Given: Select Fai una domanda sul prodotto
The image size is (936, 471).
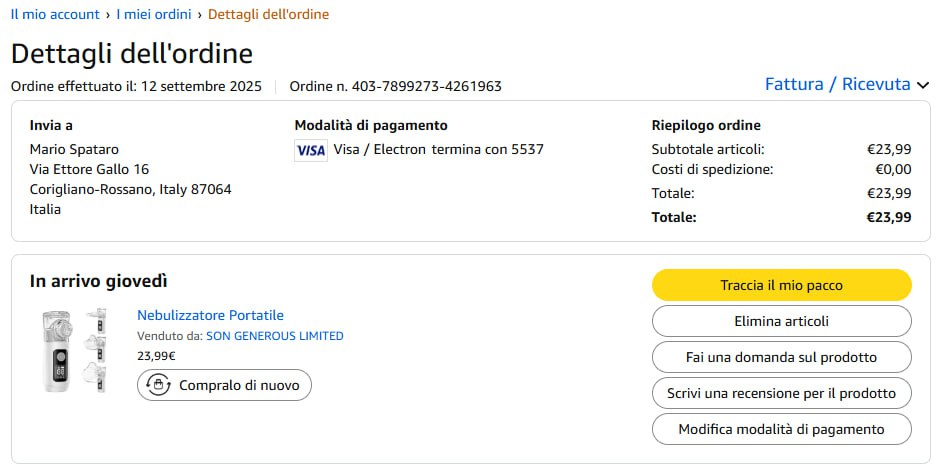Looking at the screenshot, I should point(781,357).
